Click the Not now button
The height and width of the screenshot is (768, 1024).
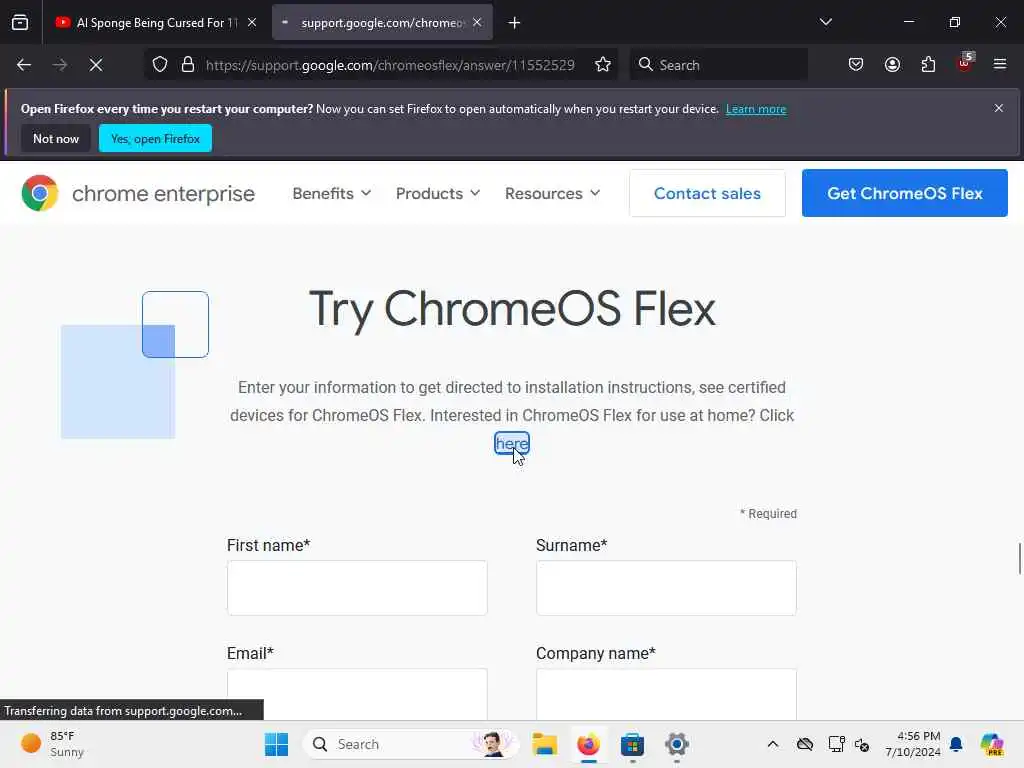tap(56, 138)
